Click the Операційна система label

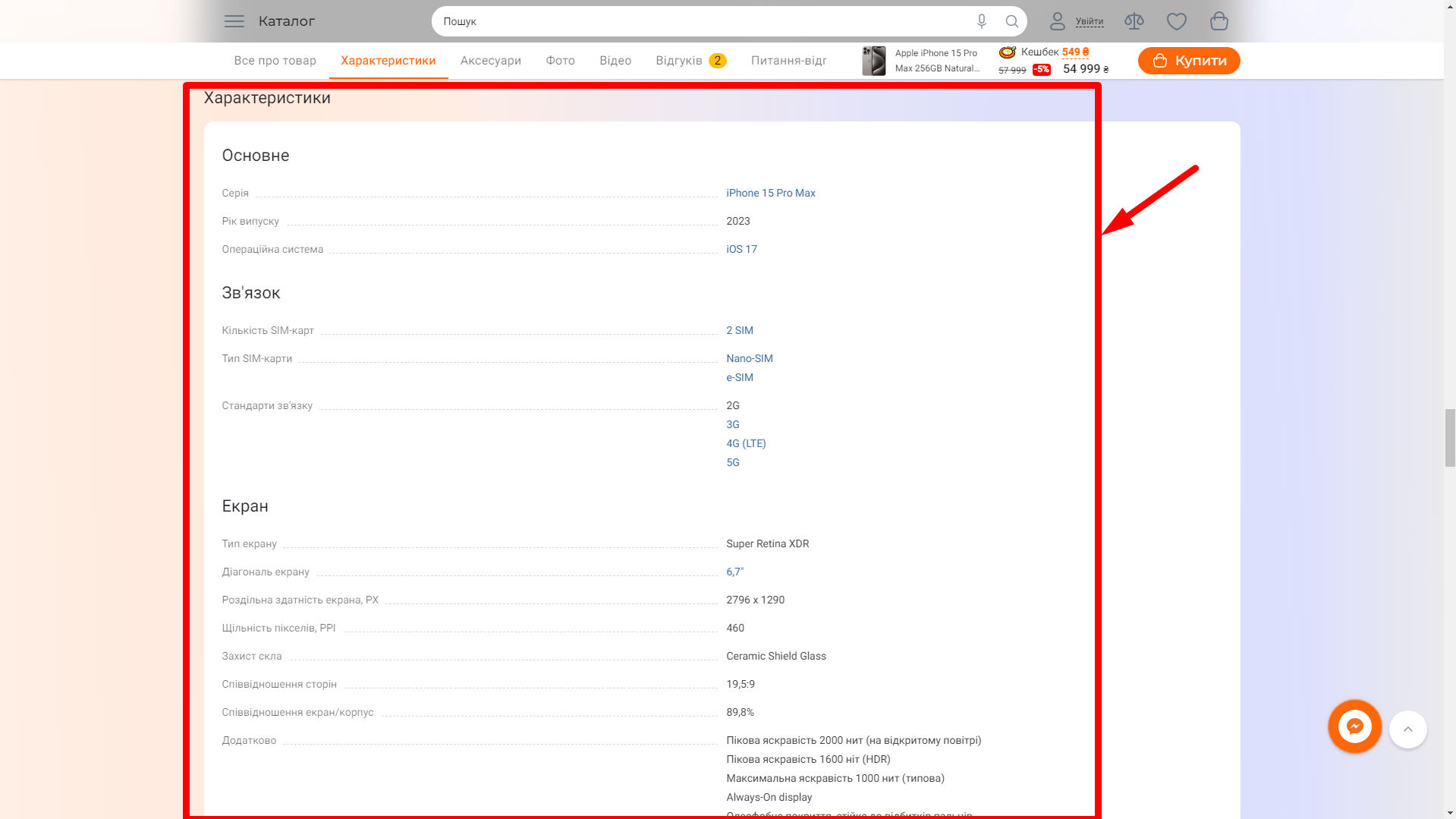tap(272, 249)
